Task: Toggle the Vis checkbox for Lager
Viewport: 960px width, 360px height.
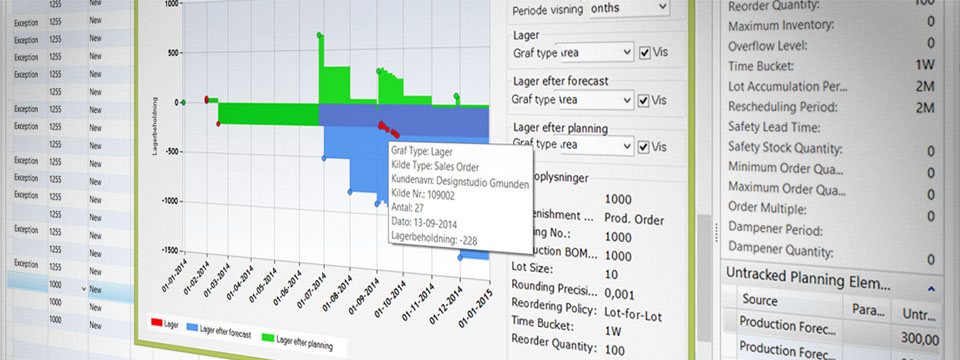Action: coord(644,53)
